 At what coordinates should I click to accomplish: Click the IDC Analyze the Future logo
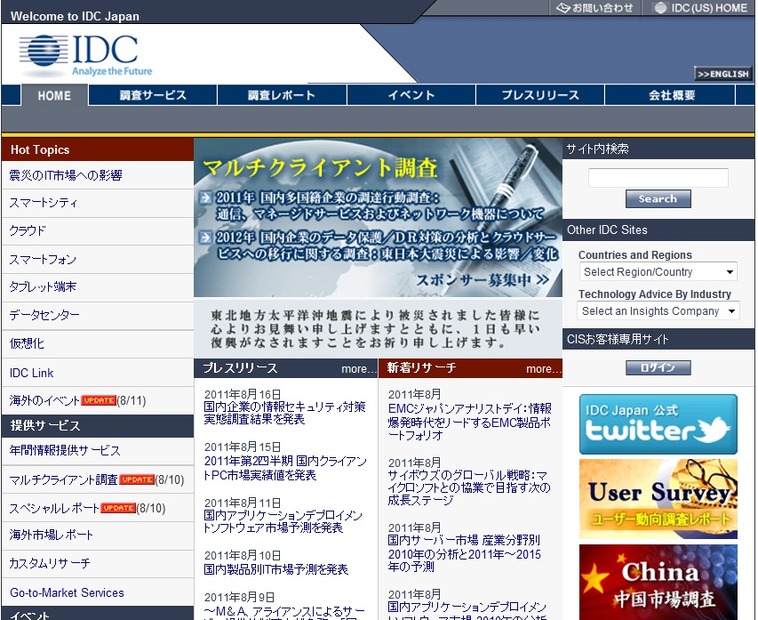[x=85, y=56]
